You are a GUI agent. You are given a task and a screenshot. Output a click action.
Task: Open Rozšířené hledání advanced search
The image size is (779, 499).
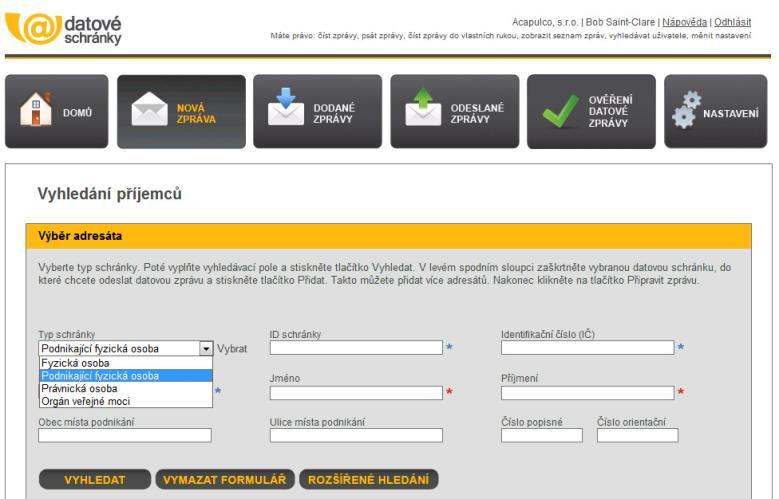pyautogui.click(x=368, y=480)
